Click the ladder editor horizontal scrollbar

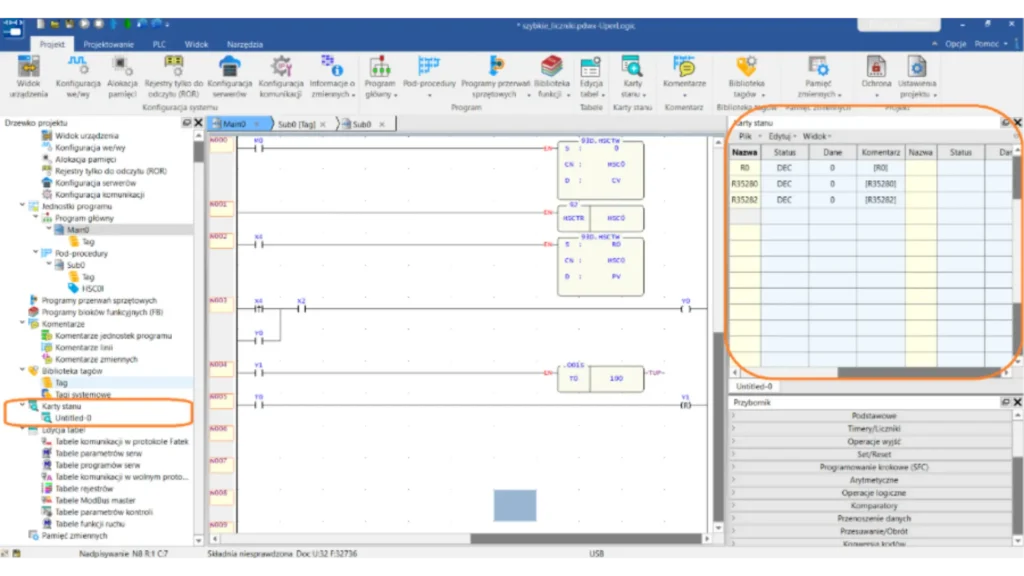[586, 539]
